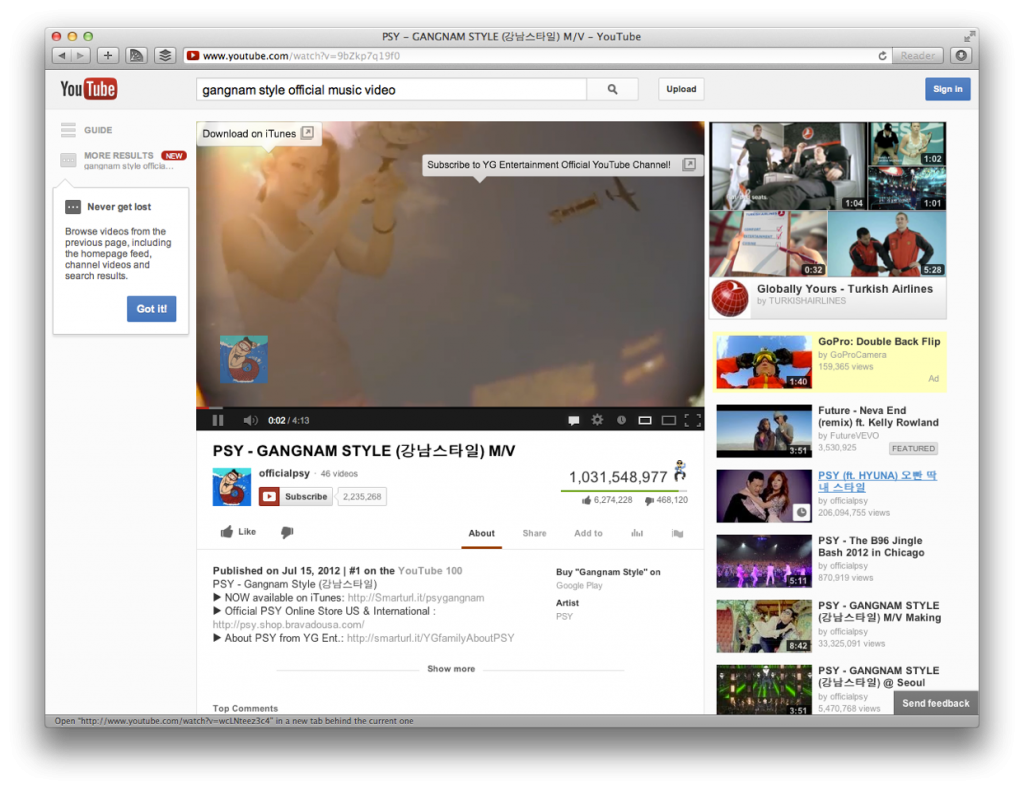Viewport: 1024px width, 790px height.
Task: Dismiss tip with Got it! button
Action: click(152, 309)
